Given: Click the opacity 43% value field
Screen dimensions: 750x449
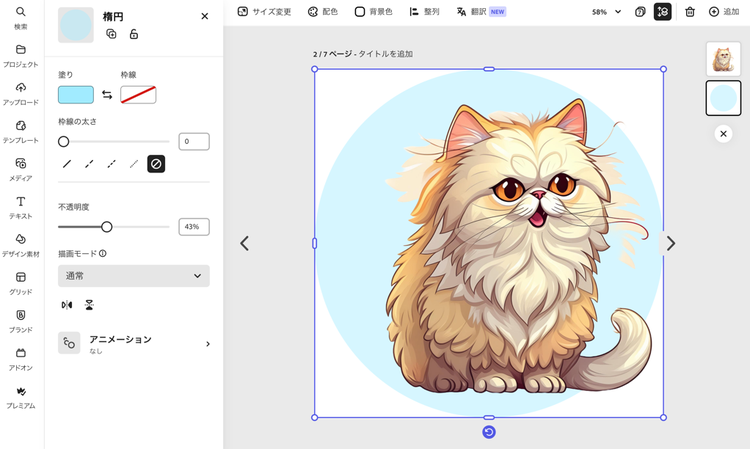Looking at the screenshot, I should pos(194,227).
